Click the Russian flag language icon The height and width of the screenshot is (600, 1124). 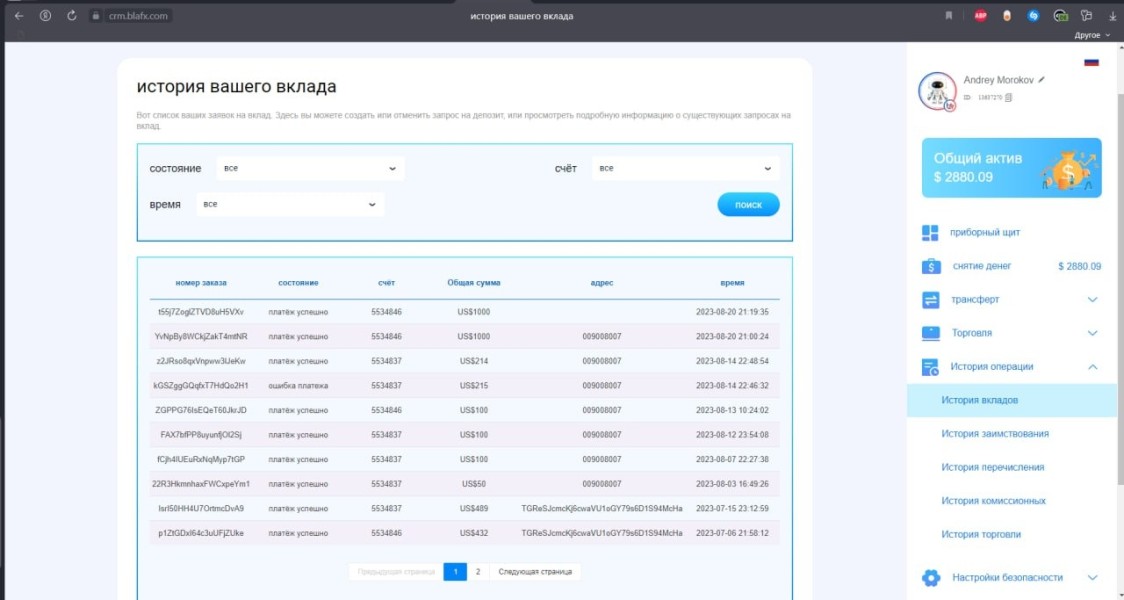1091,62
